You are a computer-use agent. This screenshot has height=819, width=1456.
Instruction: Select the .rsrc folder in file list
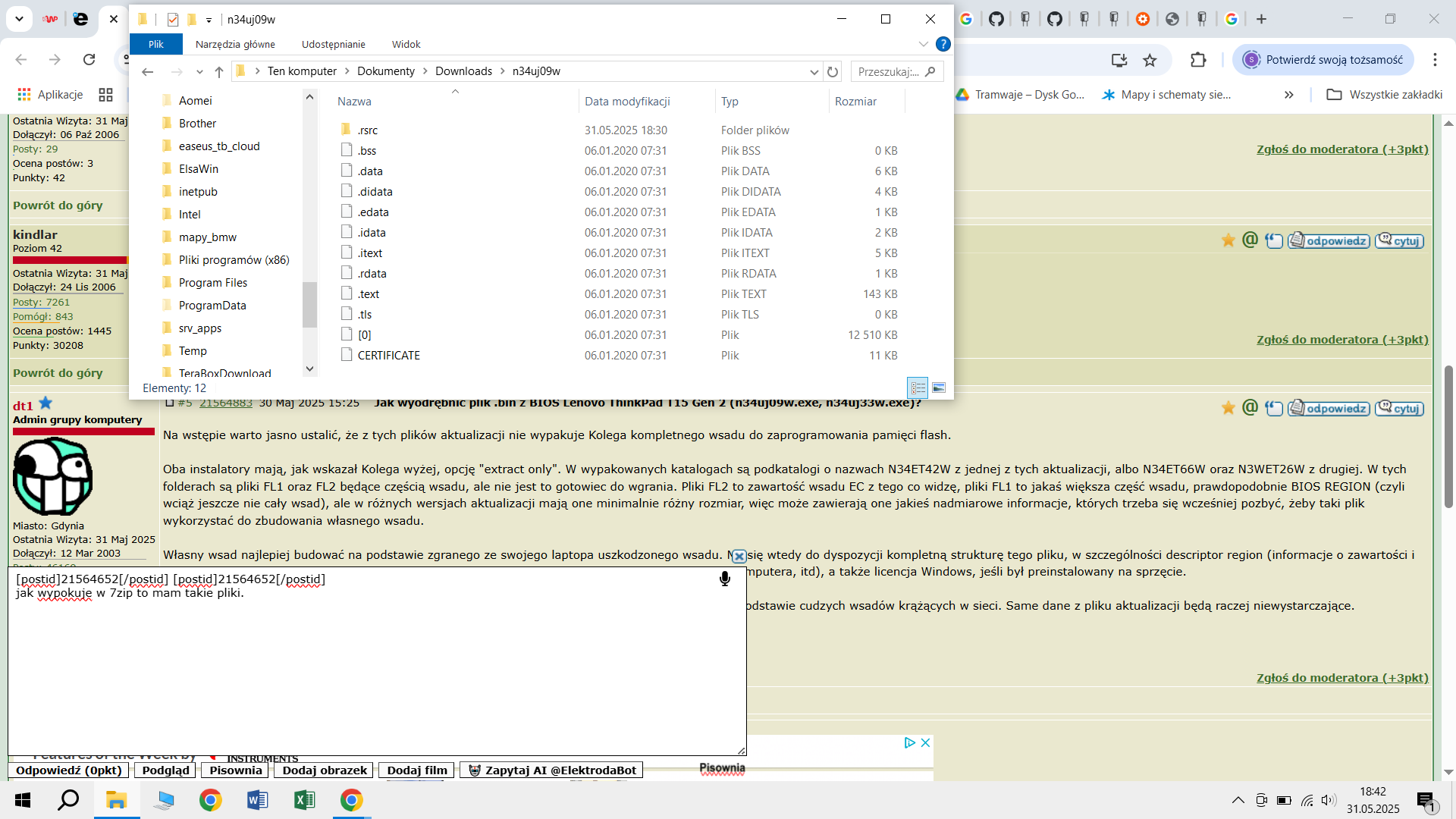point(368,130)
